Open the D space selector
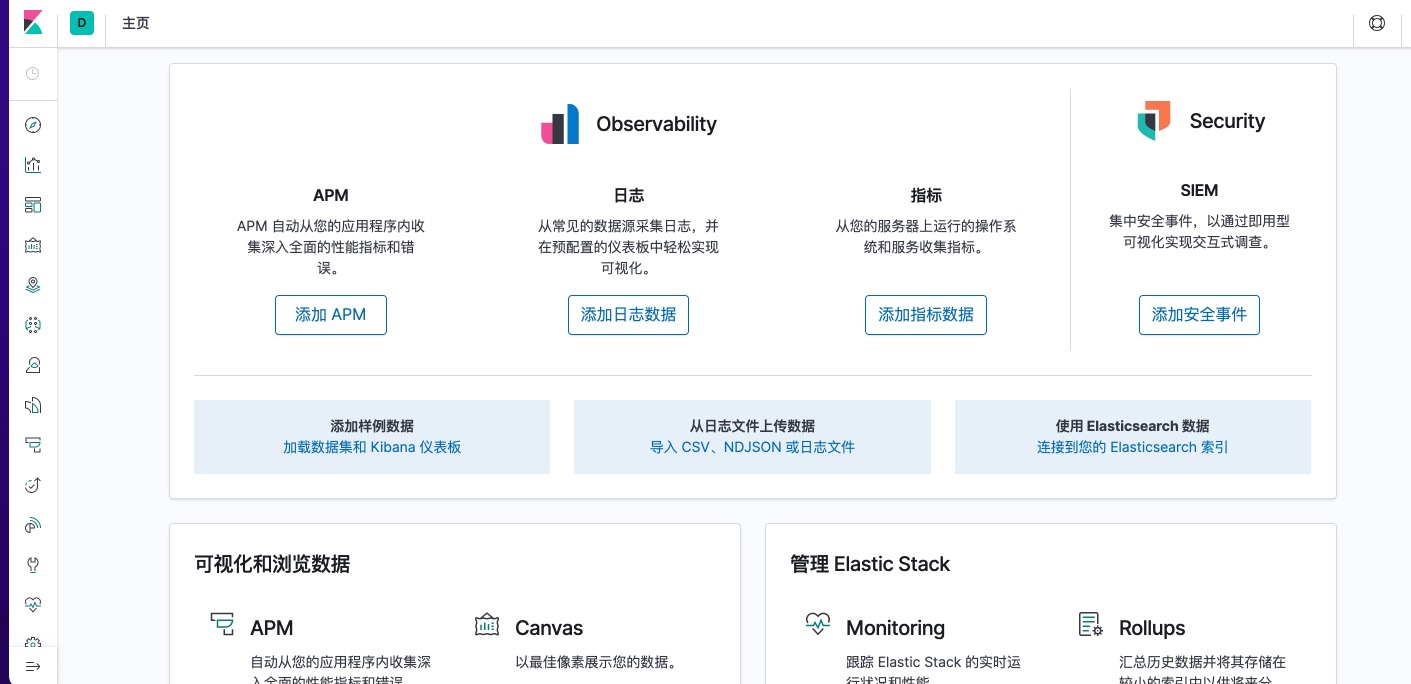The width and height of the screenshot is (1411, 684). 82,22
